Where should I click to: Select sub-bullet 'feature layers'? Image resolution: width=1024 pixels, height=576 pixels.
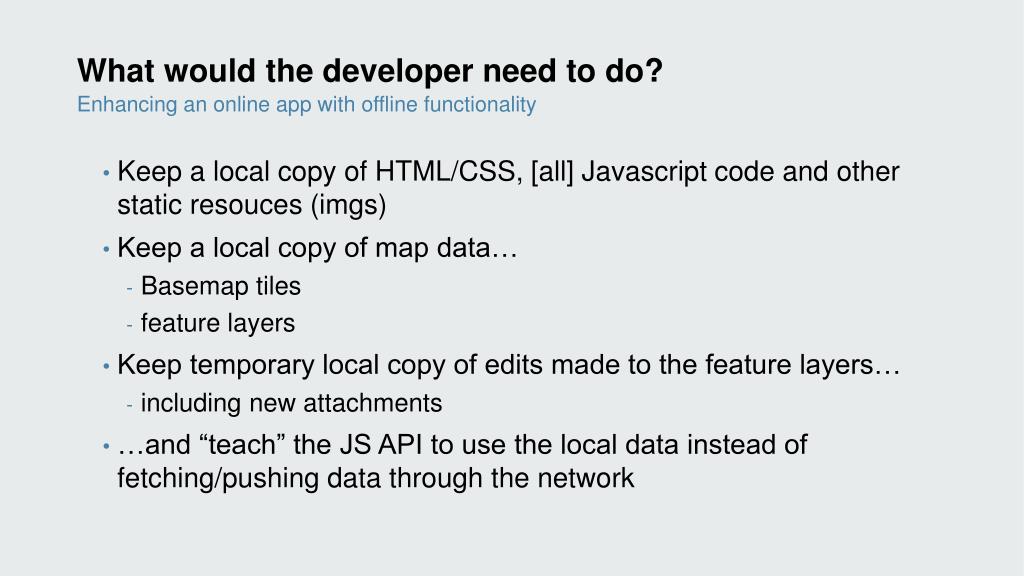point(217,323)
